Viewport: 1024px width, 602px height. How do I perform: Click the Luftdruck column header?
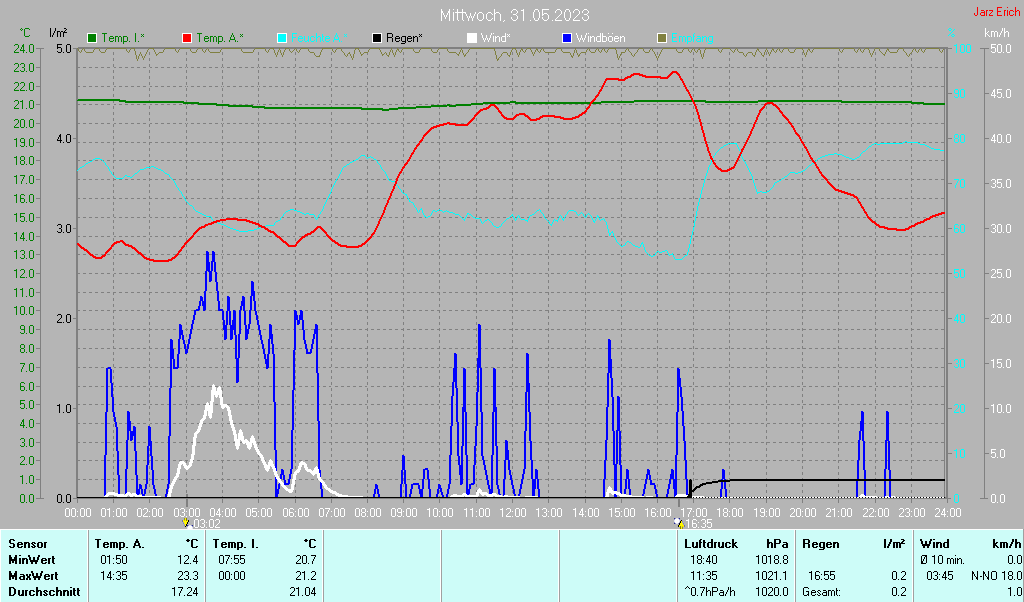(x=710, y=544)
